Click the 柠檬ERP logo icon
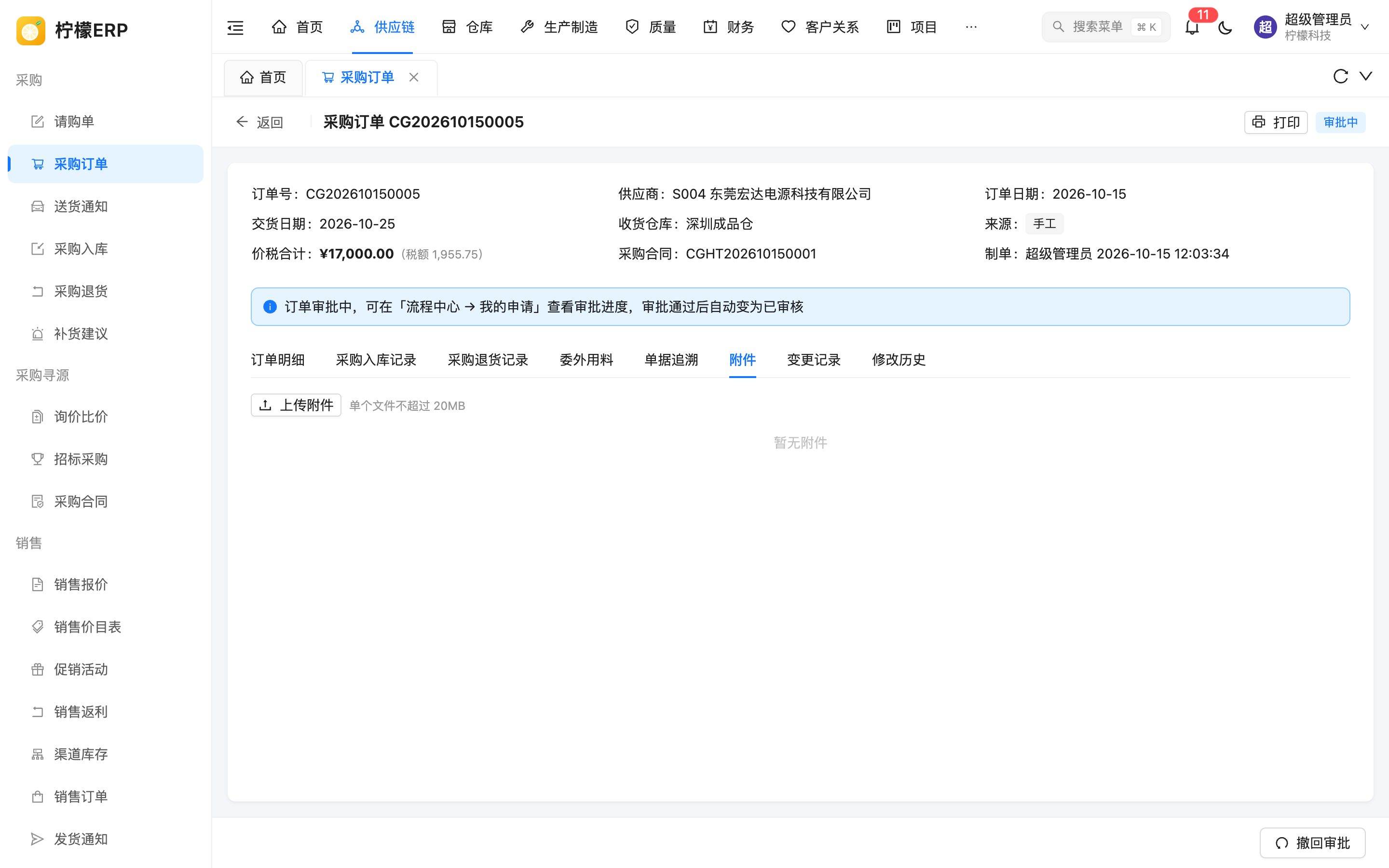The image size is (1389, 868). tap(30, 30)
